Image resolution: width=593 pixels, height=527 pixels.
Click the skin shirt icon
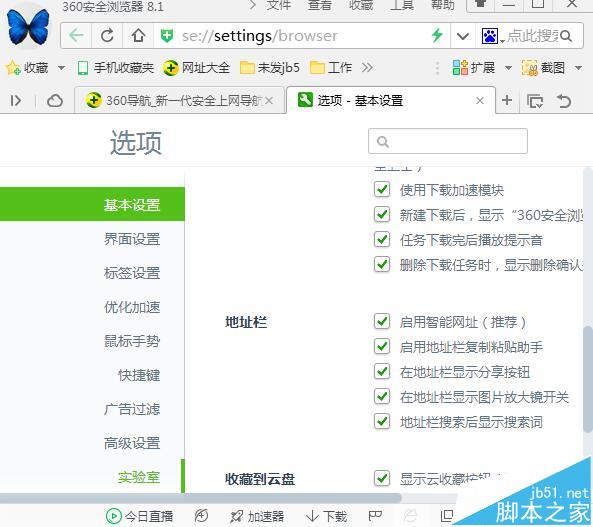click(x=481, y=5)
